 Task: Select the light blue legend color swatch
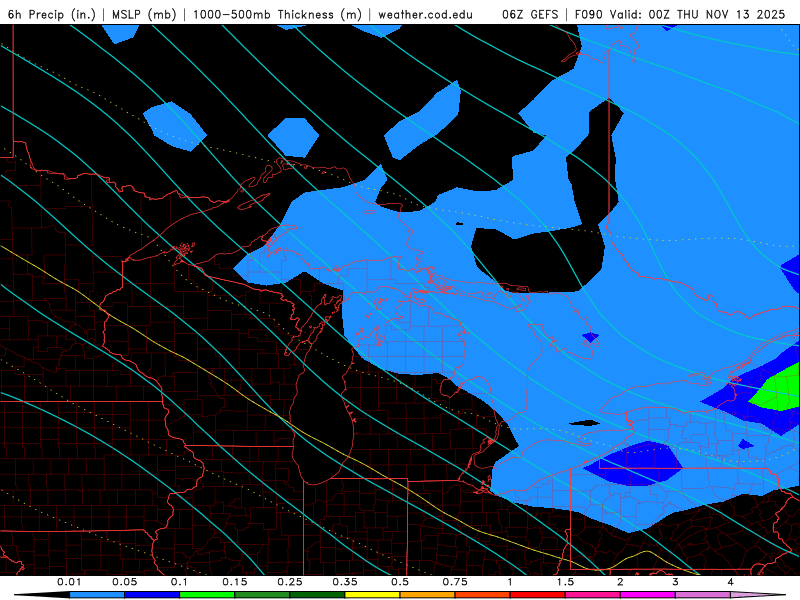pyautogui.click(x=97, y=595)
